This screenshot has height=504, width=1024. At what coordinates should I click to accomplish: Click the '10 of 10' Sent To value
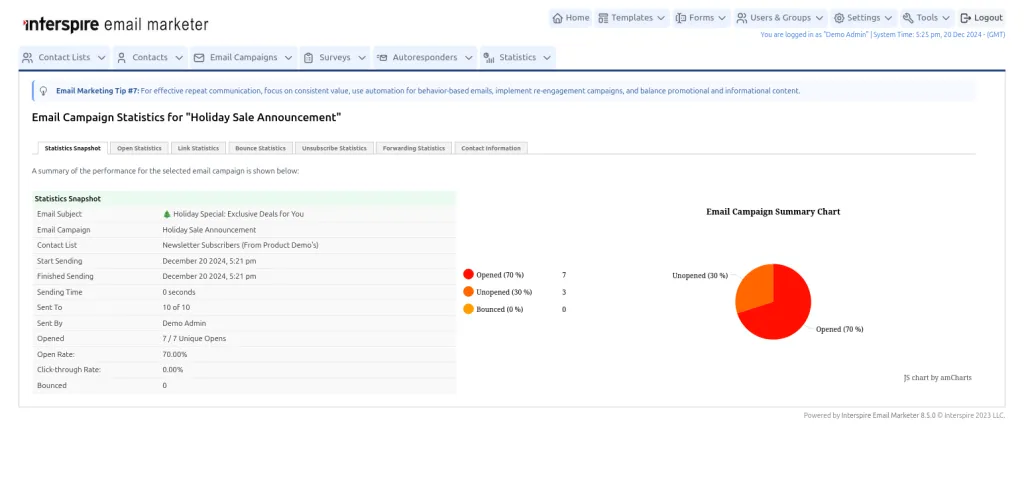click(176, 307)
